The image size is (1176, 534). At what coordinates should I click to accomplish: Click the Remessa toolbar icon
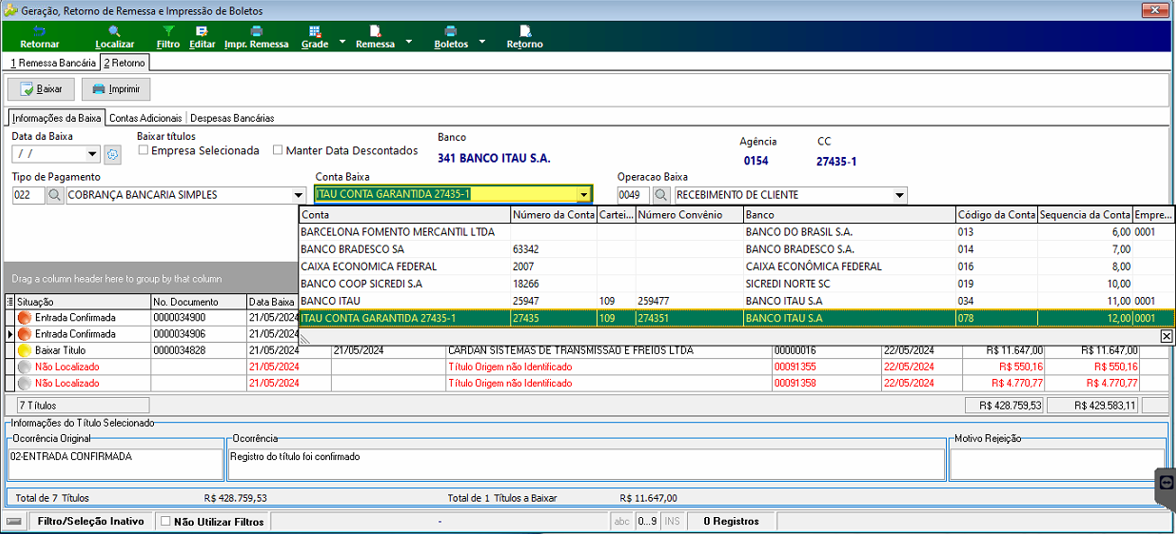(x=376, y=32)
